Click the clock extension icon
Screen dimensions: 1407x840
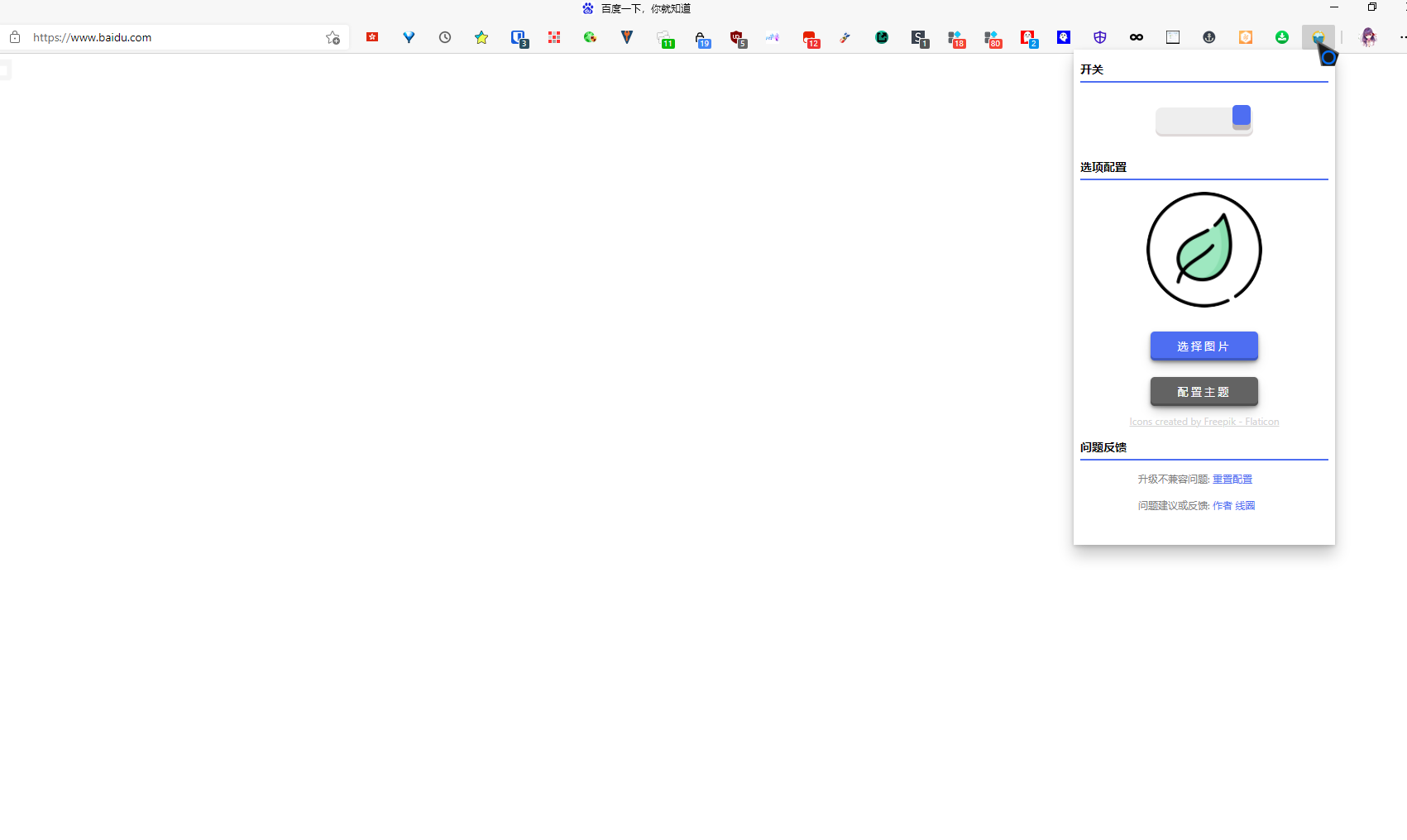click(445, 37)
